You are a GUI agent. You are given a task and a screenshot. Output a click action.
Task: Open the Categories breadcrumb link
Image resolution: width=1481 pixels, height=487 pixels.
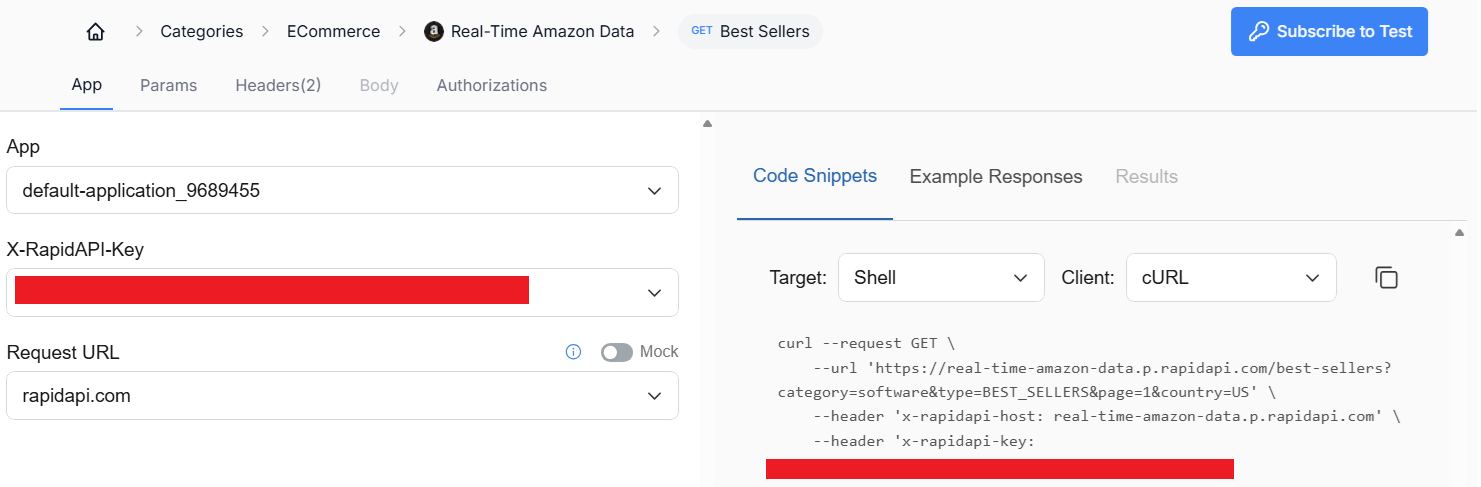point(202,32)
